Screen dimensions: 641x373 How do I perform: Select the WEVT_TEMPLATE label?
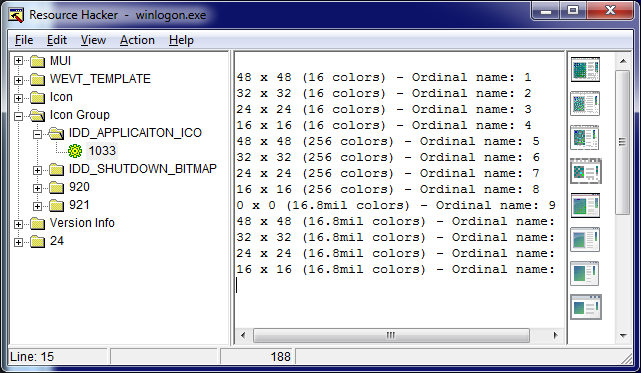[100, 79]
